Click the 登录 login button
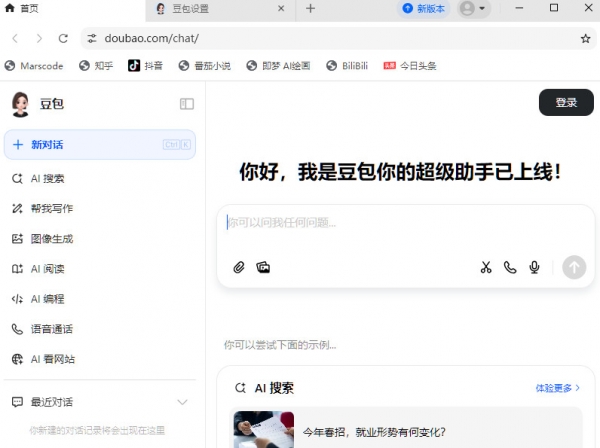Image resolution: width=600 pixels, height=448 pixels. pos(566,103)
